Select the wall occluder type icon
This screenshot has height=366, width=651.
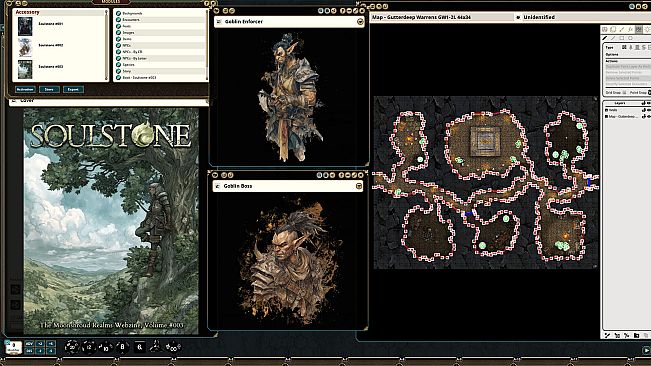[624, 47]
